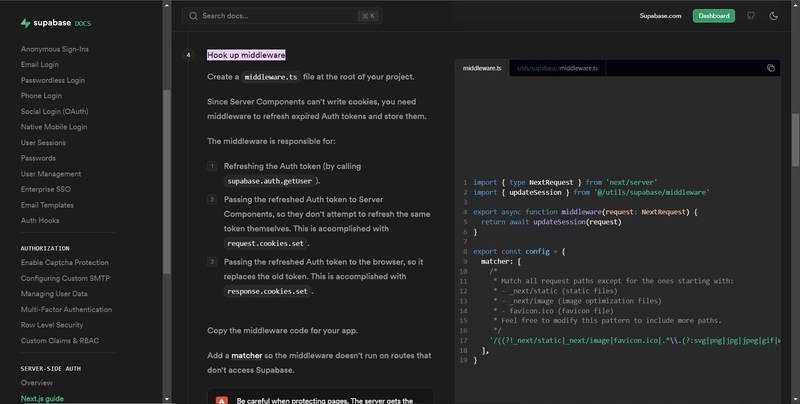800x404 pixels.
Task: Click the Supabase logo icon
Action: click(25, 23)
